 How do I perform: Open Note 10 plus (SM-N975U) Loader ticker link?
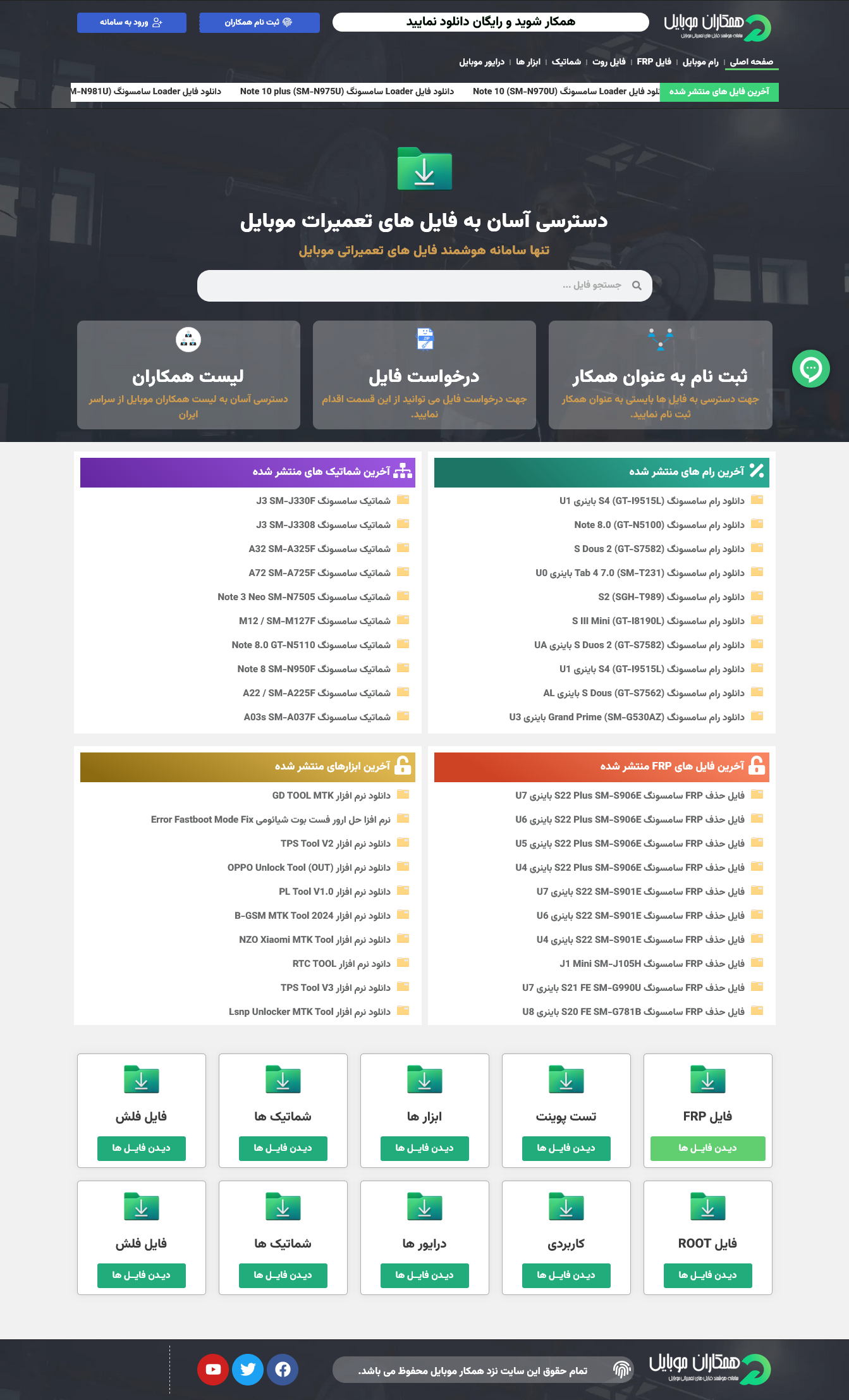347,91
